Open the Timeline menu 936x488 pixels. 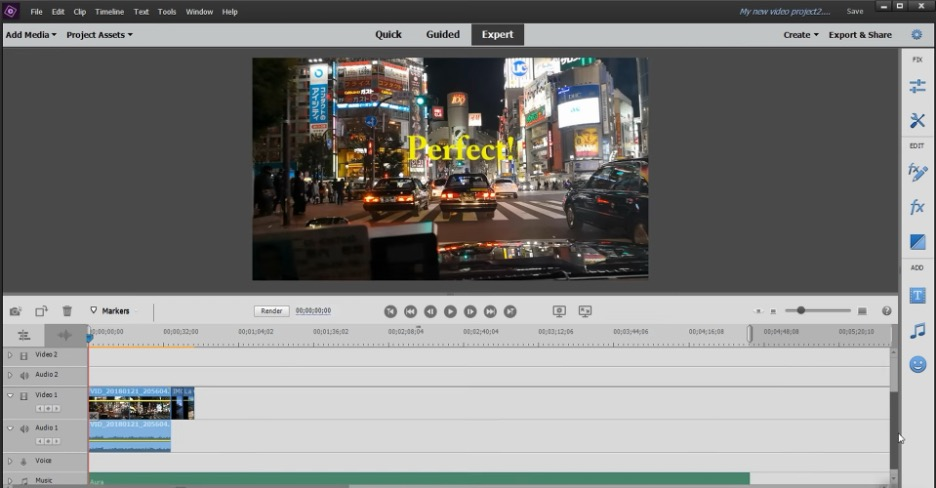[109, 11]
